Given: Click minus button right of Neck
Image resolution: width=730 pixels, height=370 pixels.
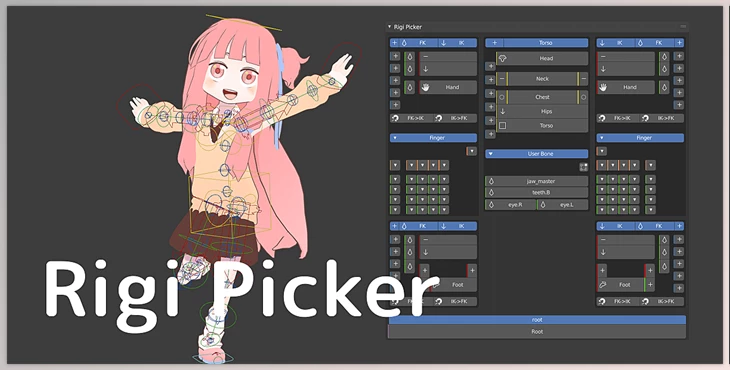Looking at the screenshot, I should [x=584, y=79].
